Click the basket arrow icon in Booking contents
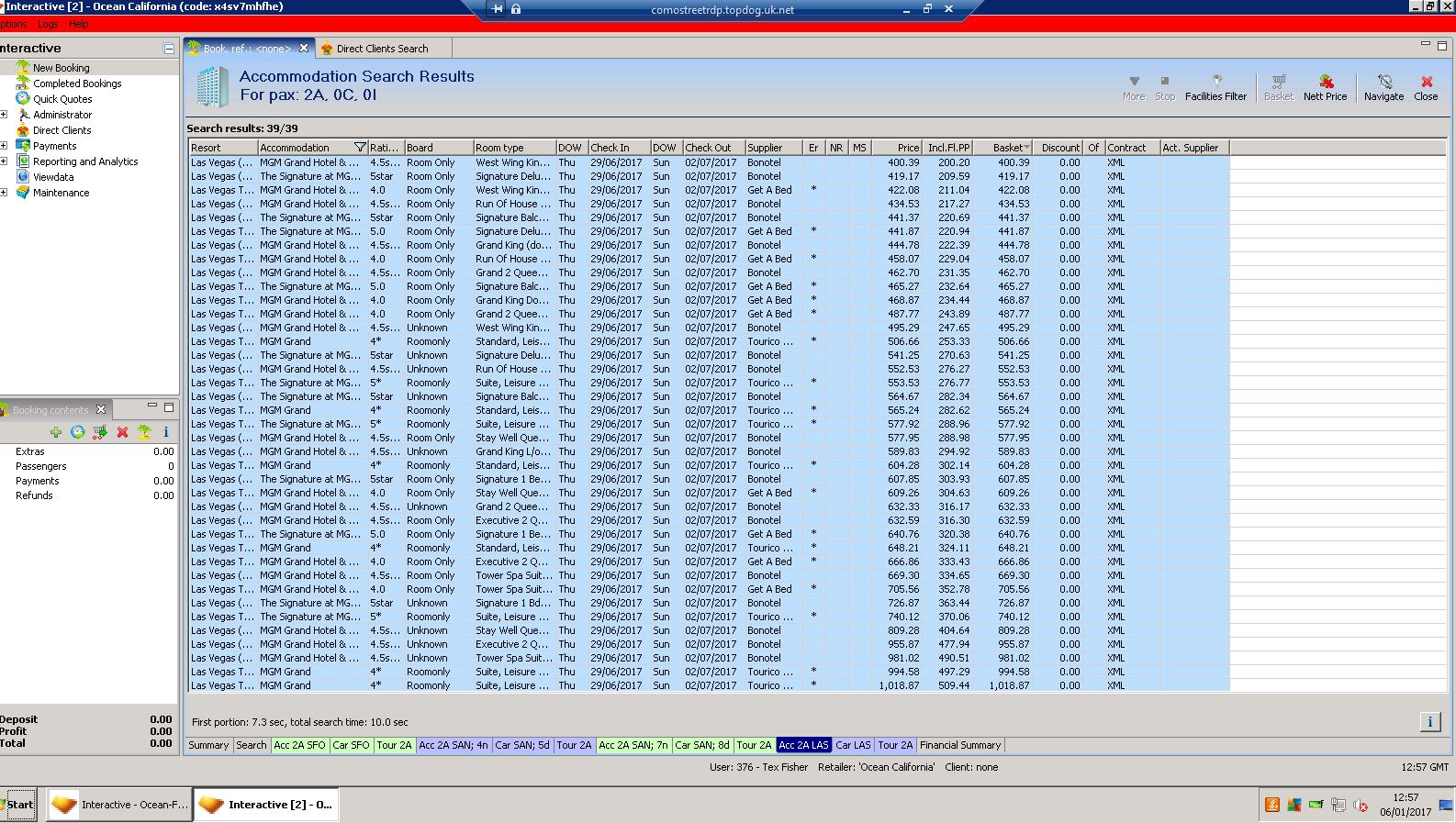 click(x=100, y=432)
